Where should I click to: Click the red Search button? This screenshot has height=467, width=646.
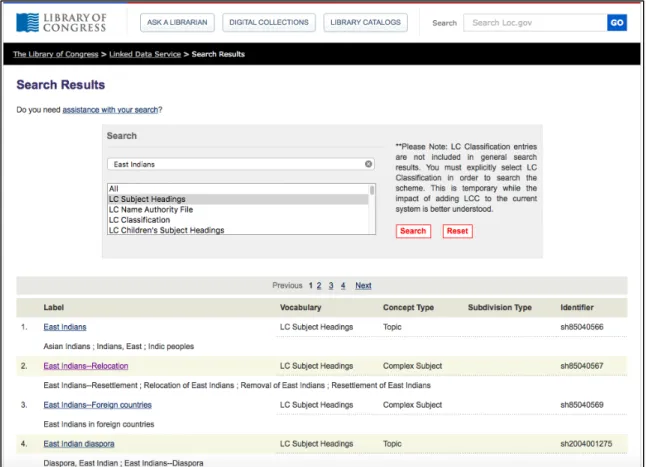click(x=413, y=231)
